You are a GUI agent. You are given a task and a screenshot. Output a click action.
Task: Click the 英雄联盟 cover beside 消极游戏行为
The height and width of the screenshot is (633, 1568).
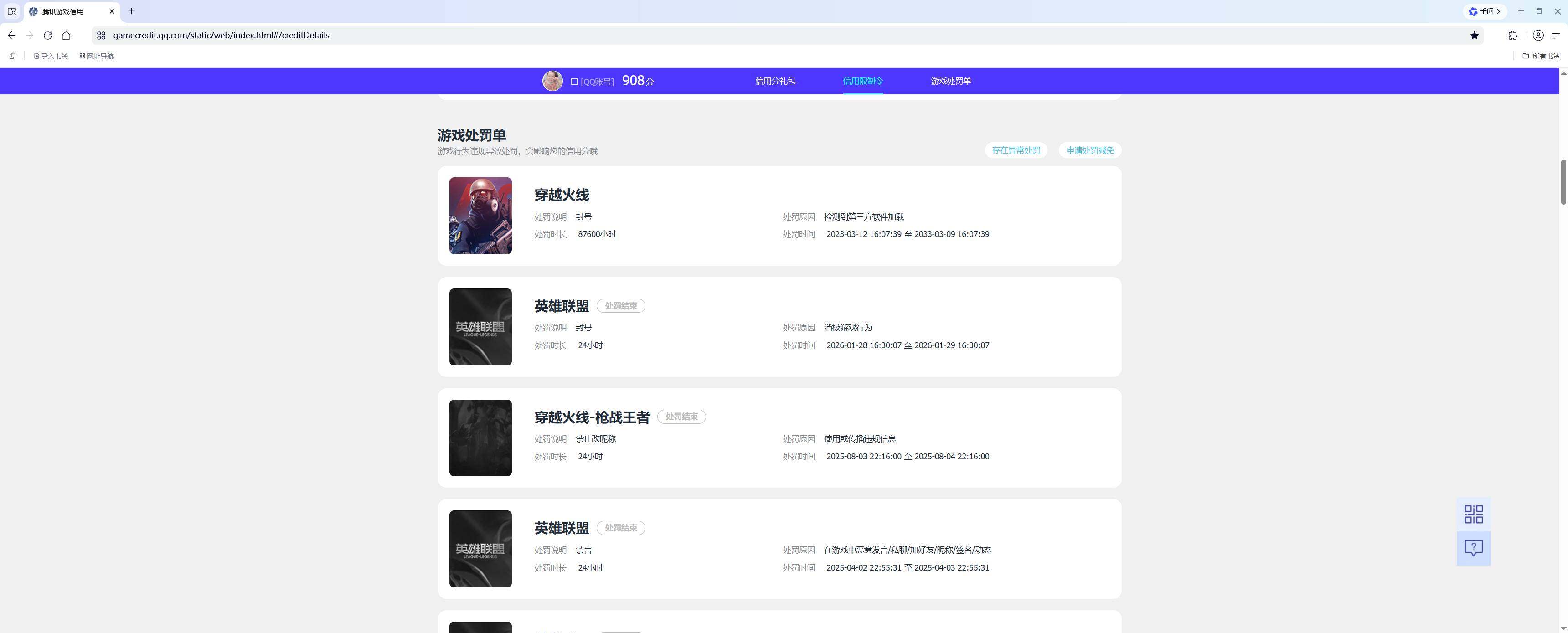[480, 327]
